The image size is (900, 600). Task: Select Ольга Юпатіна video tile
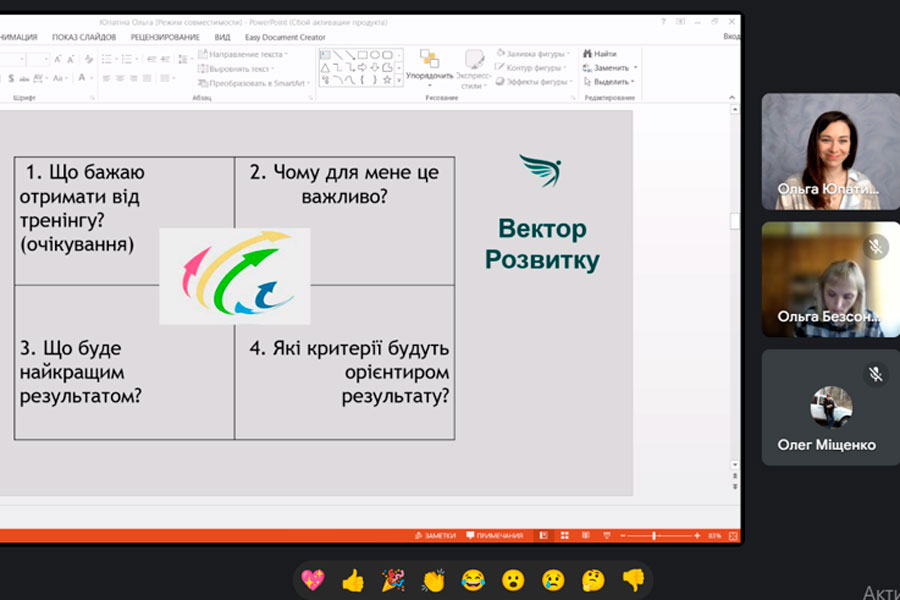pos(831,152)
